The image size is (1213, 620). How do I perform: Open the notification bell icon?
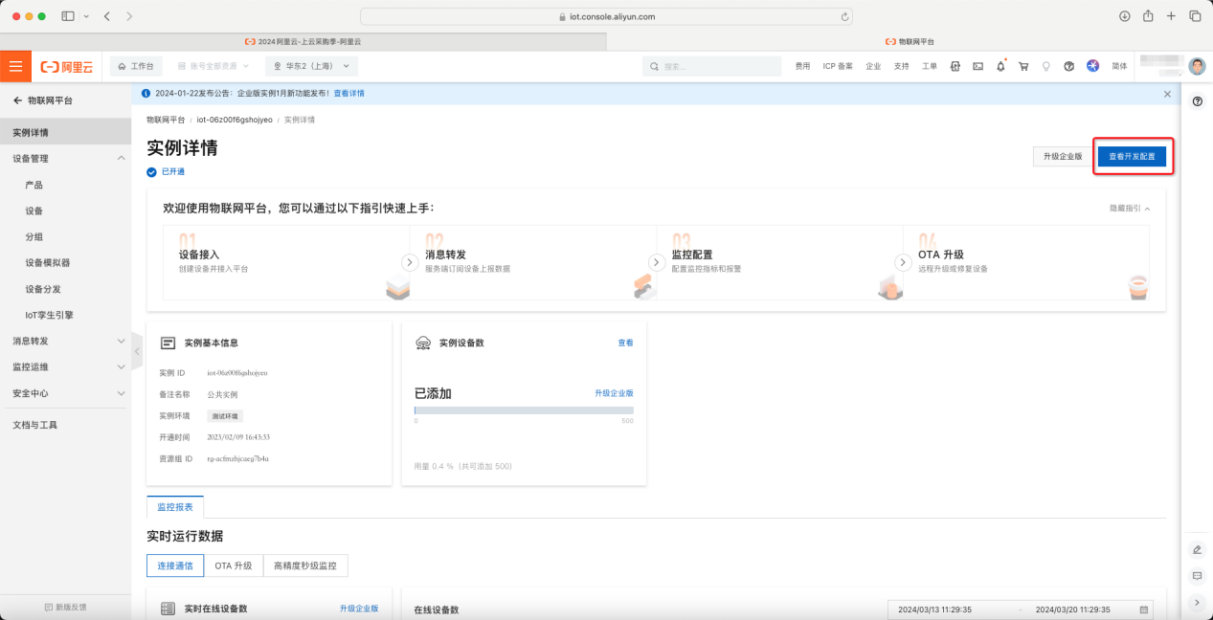1001,66
